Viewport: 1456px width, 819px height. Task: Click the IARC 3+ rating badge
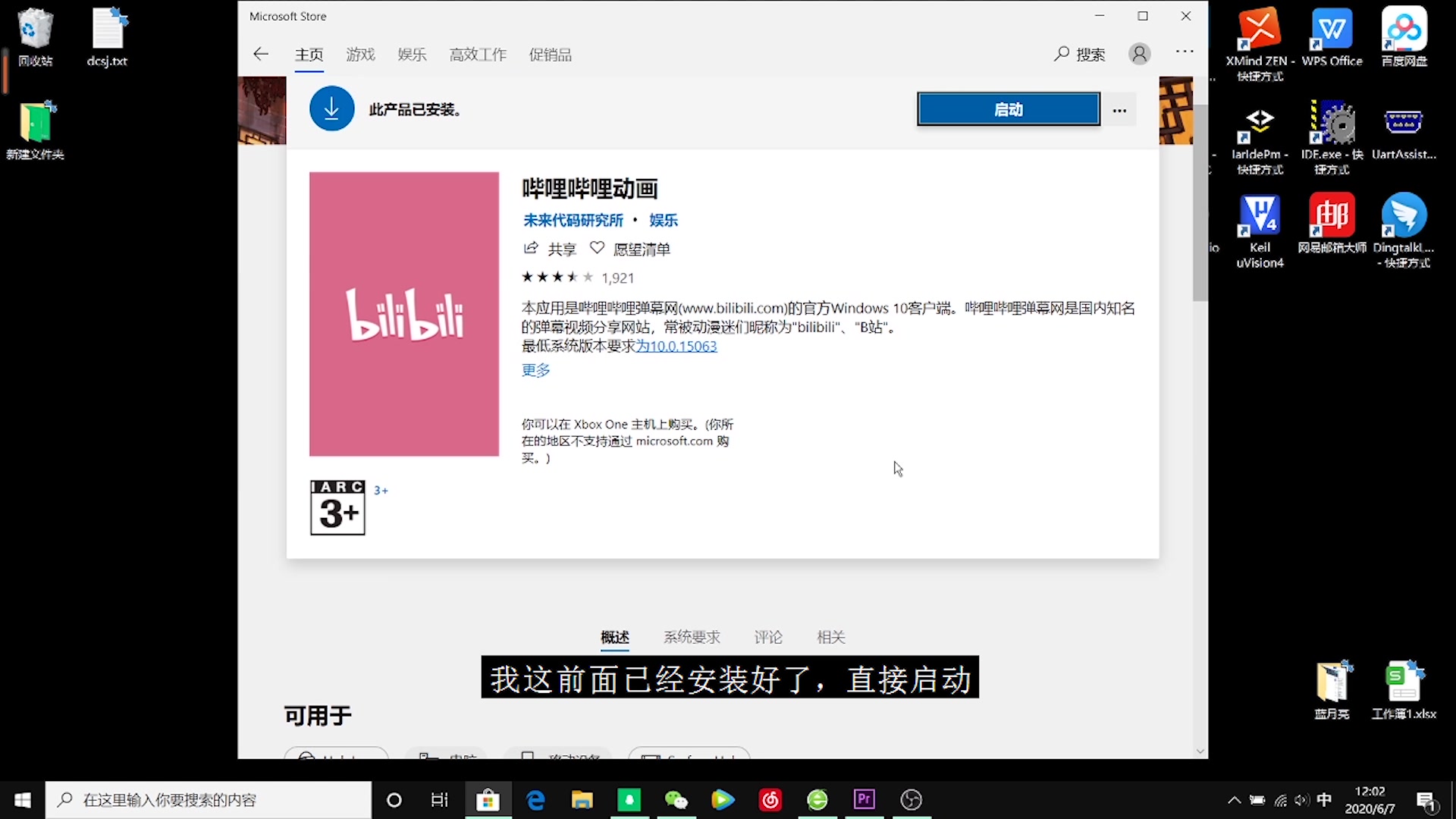point(337,507)
